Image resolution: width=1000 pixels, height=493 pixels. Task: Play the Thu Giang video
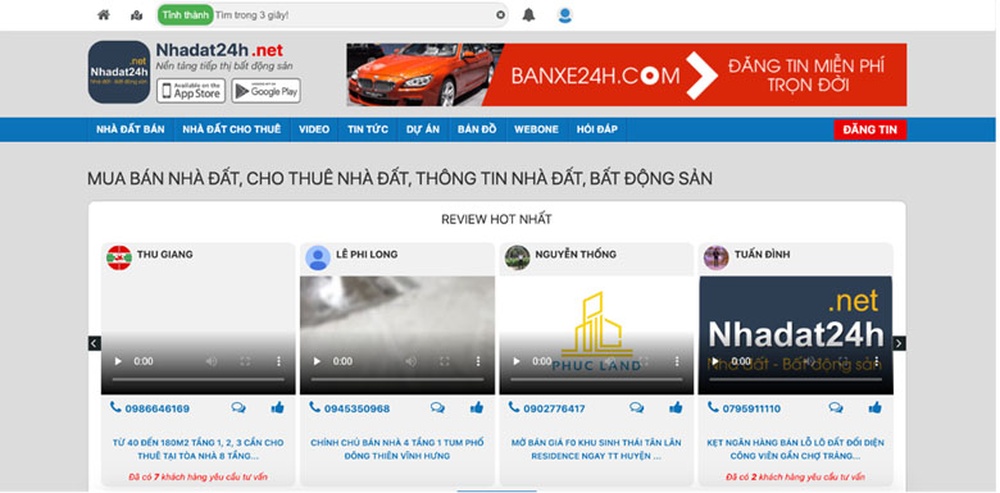118,361
